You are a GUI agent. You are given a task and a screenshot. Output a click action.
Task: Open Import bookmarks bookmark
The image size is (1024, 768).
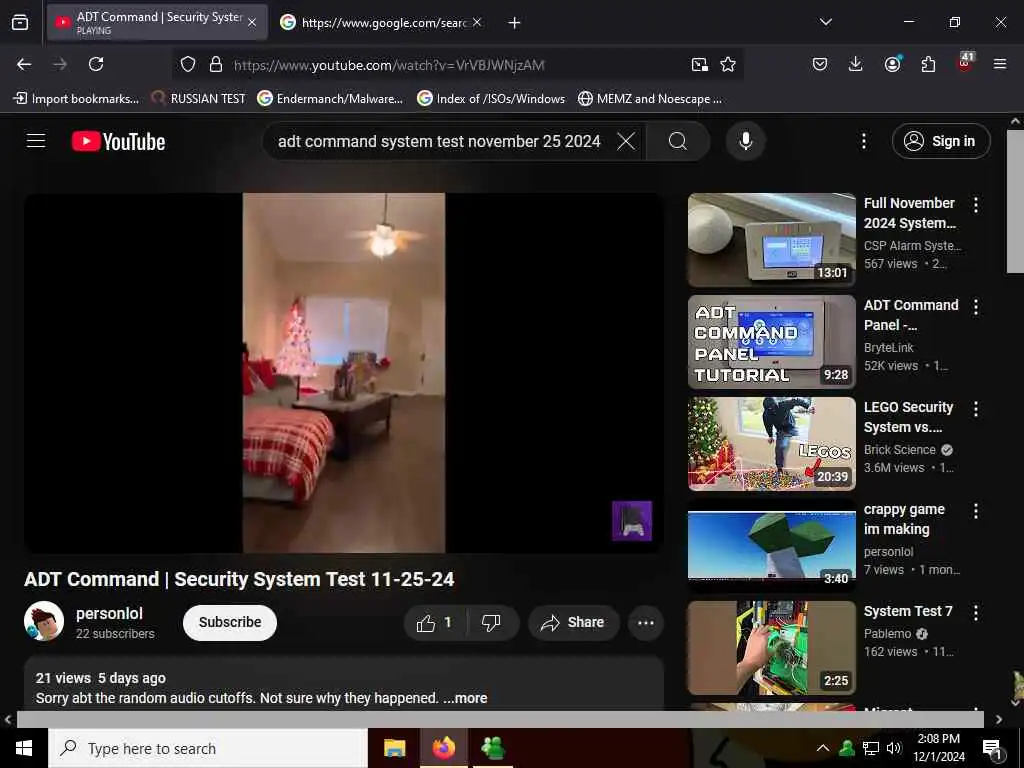pyautogui.click(x=76, y=99)
